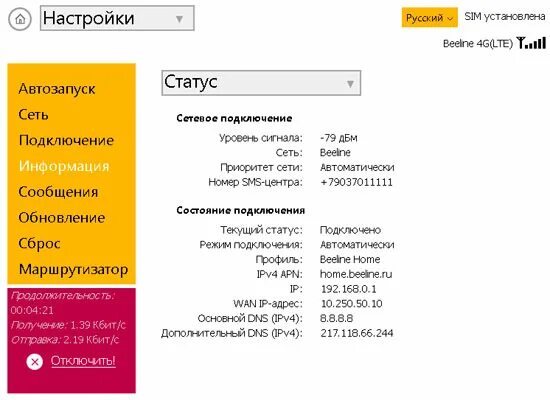Click profile value Beeline Home

350,259
